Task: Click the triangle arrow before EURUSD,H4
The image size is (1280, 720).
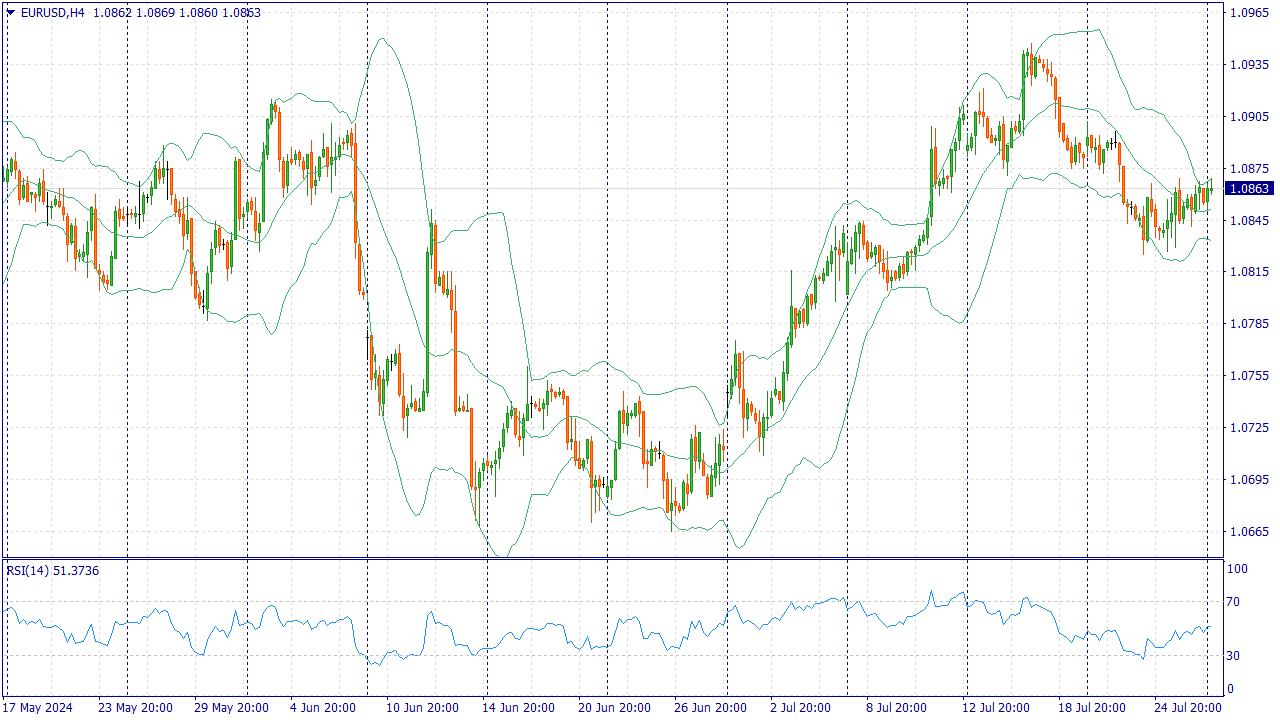Action: pos(11,13)
